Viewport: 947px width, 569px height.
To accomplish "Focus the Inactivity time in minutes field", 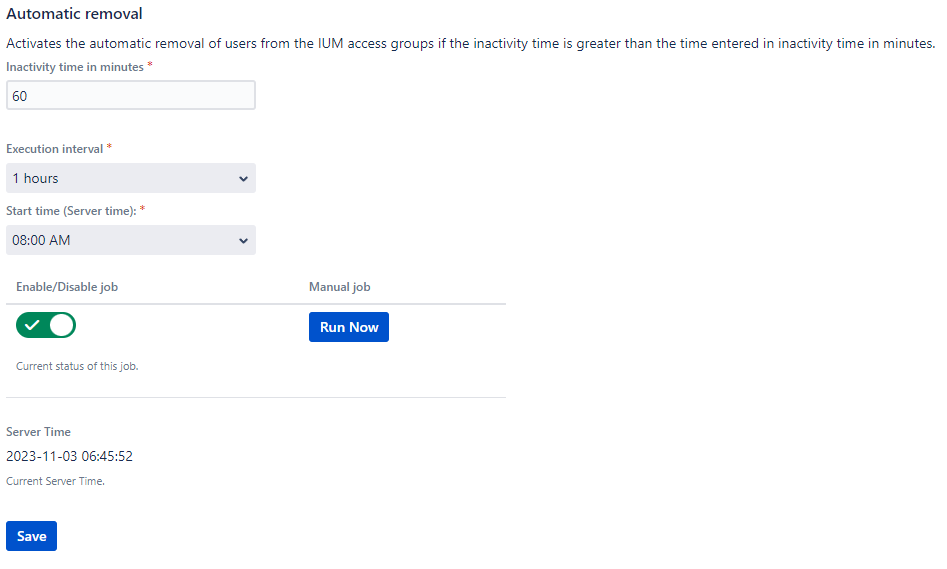I will [130, 96].
